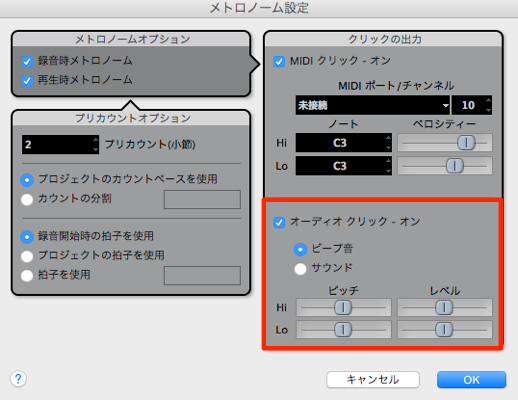
Task: Select プロジェクトの拍子を使用 radio button
Action: (27, 256)
